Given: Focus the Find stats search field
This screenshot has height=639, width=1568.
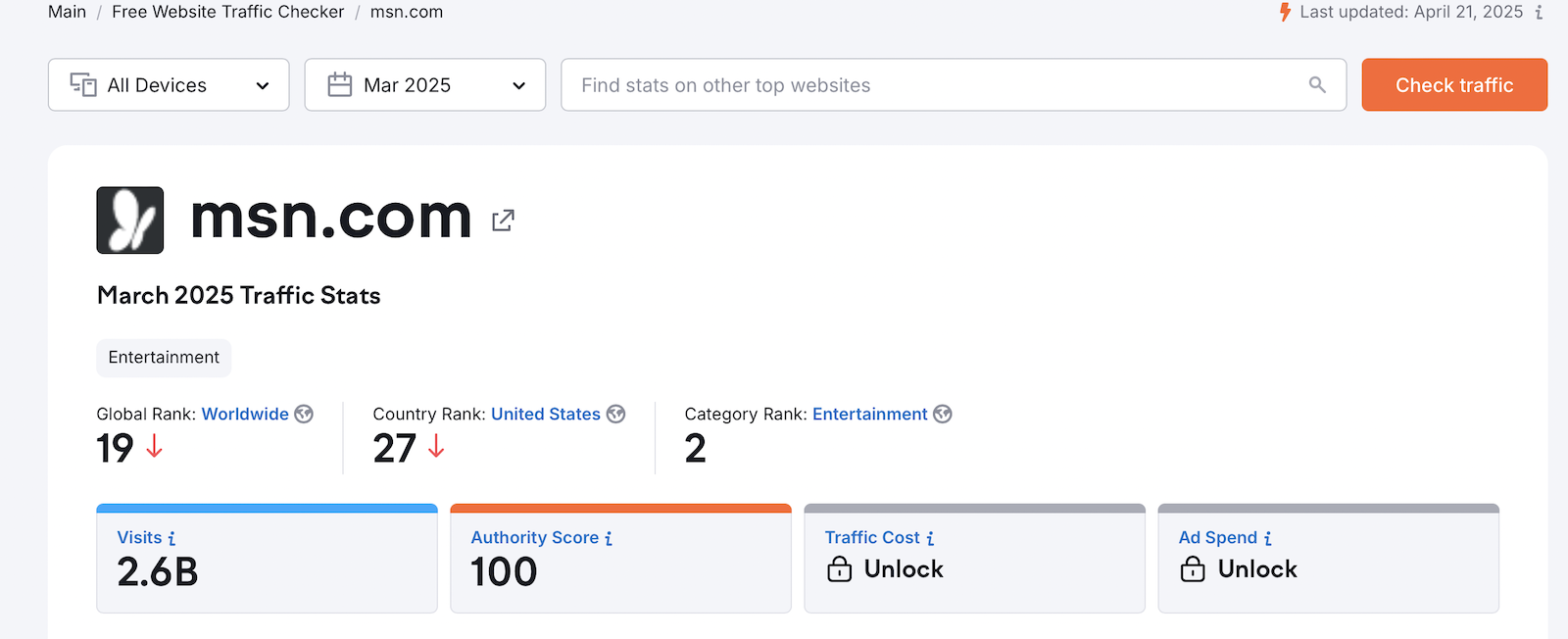Looking at the screenshot, I should coord(931,85).
